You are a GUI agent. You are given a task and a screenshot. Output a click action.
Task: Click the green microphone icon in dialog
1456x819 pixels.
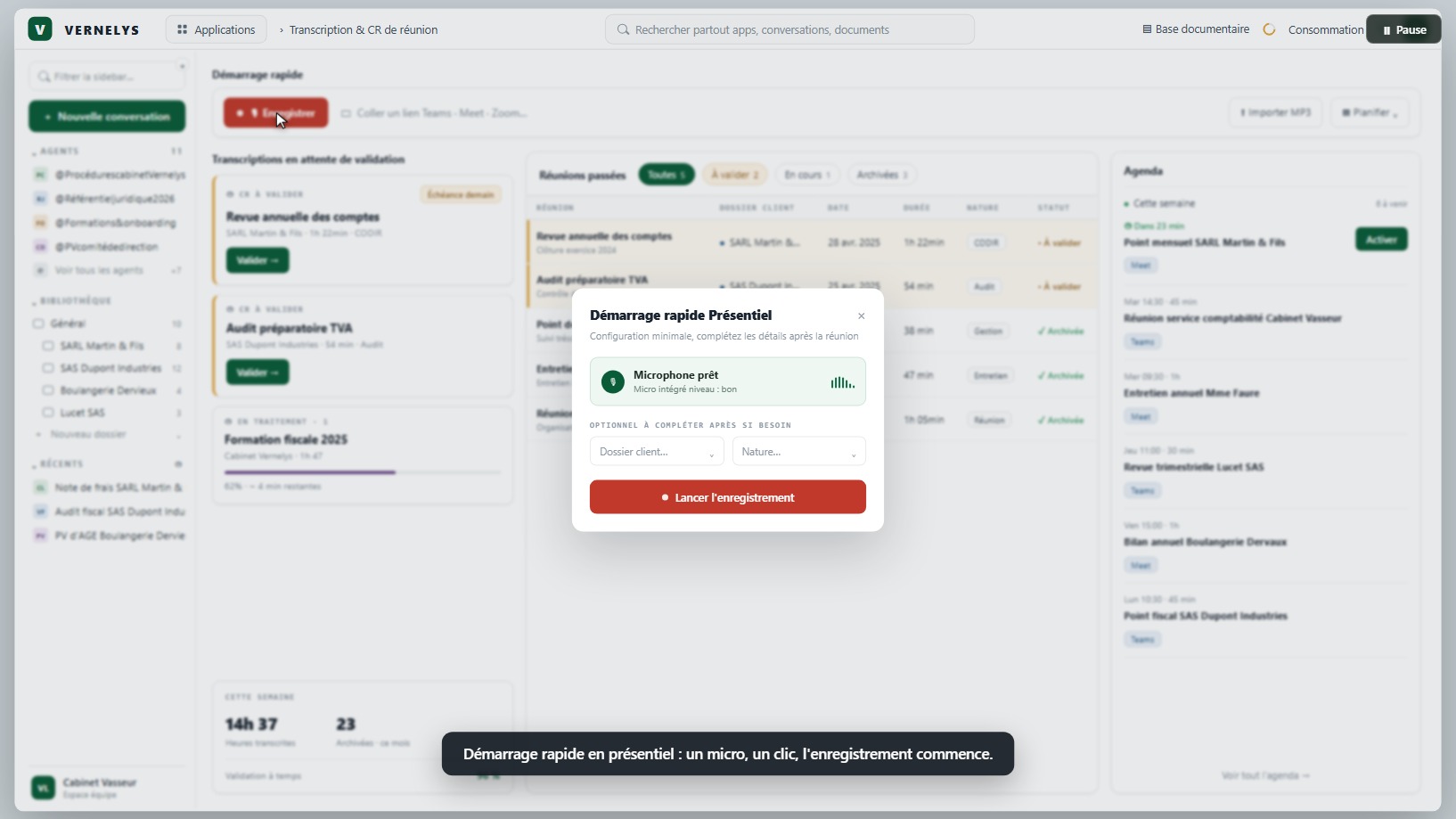pyautogui.click(x=612, y=381)
